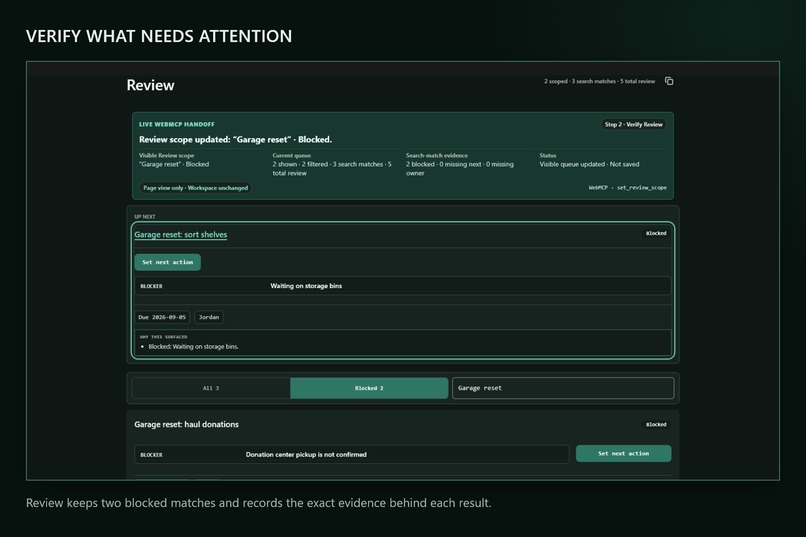The height and width of the screenshot is (537, 806).
Task: Click "Visible queue updated · Not saved" status
Action: [589, 164]
